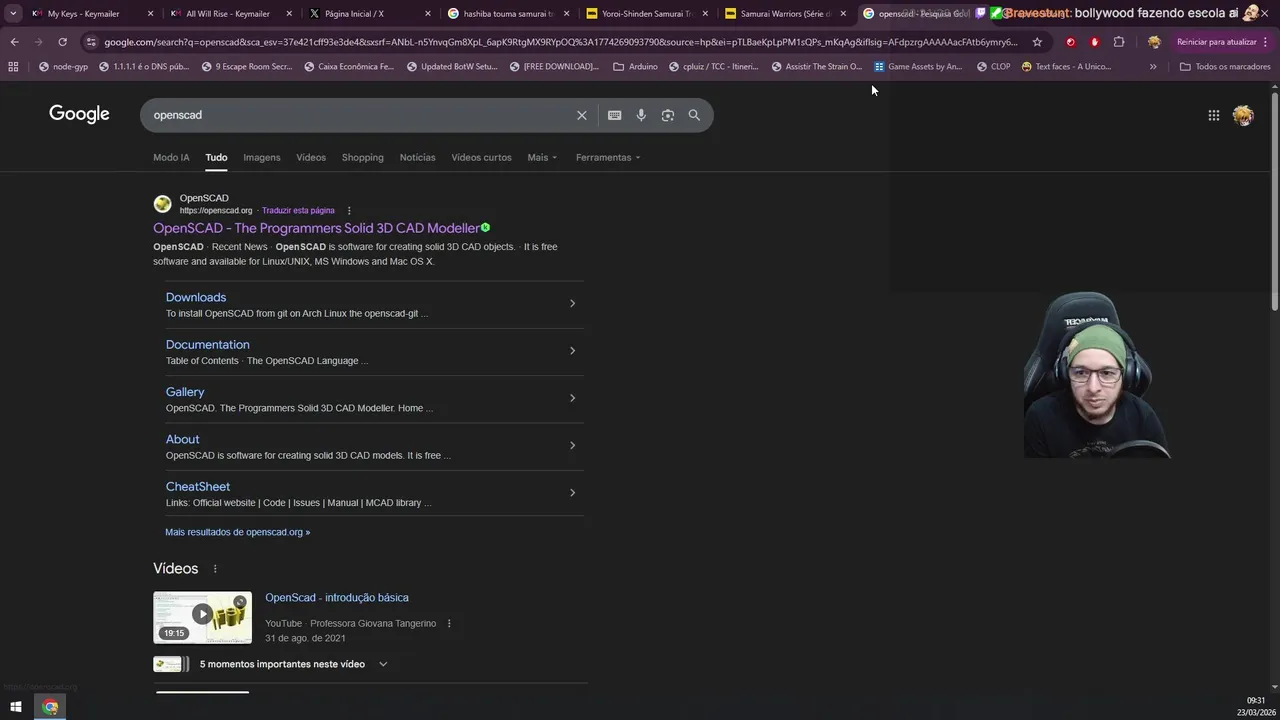Clear the Google search box with X
1280x720 pixels.
[x=581, y=115]
